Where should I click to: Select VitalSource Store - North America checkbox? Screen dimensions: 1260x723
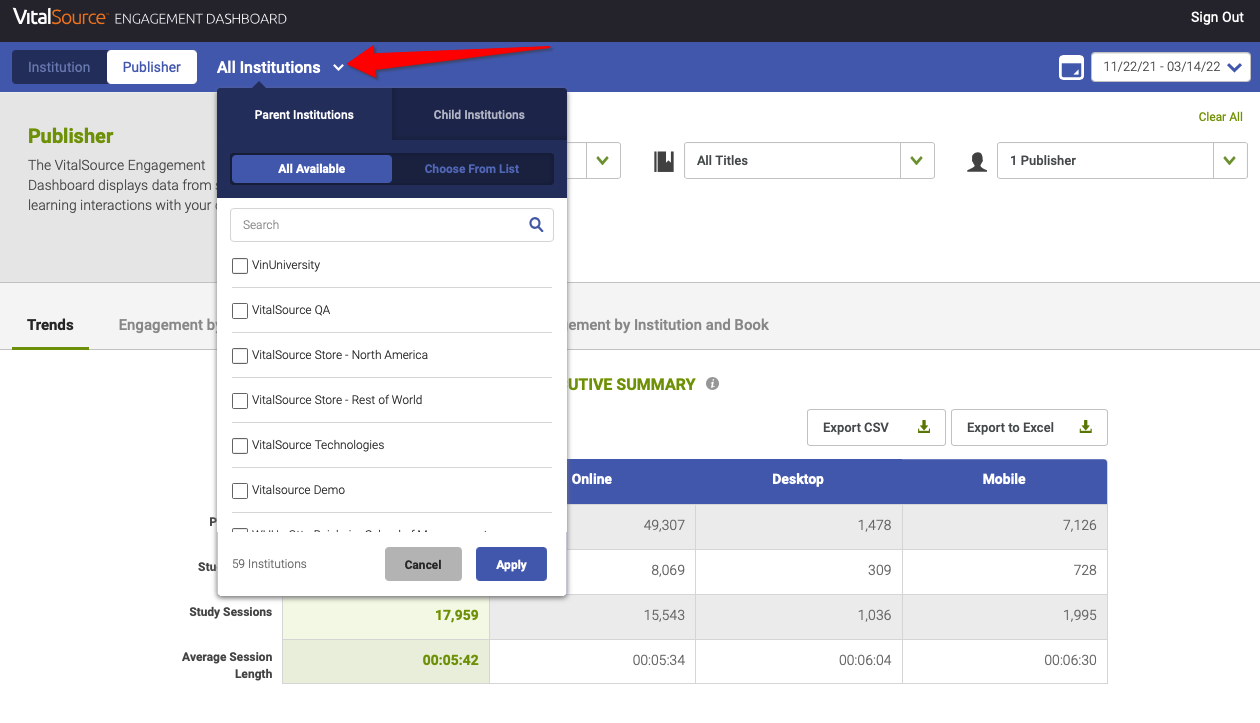pyautogui.click(x=240, y=356)
